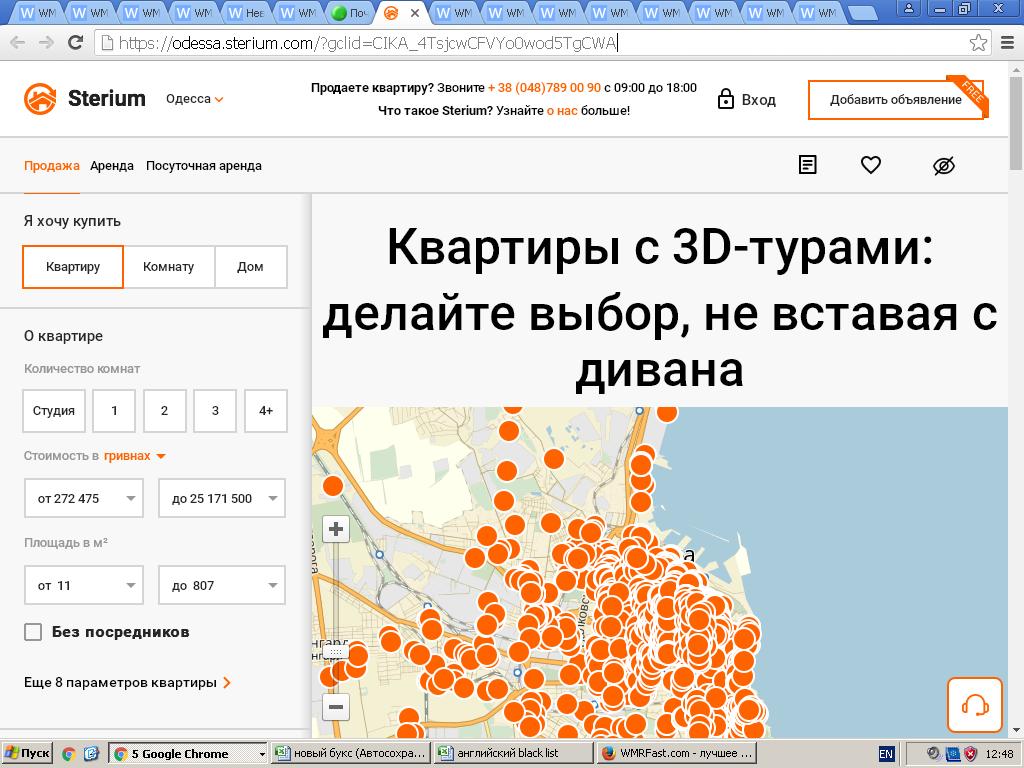Bookmark the page with the star icon
The width and height of the screenshot is (1024, 768).
coord(978,43)
